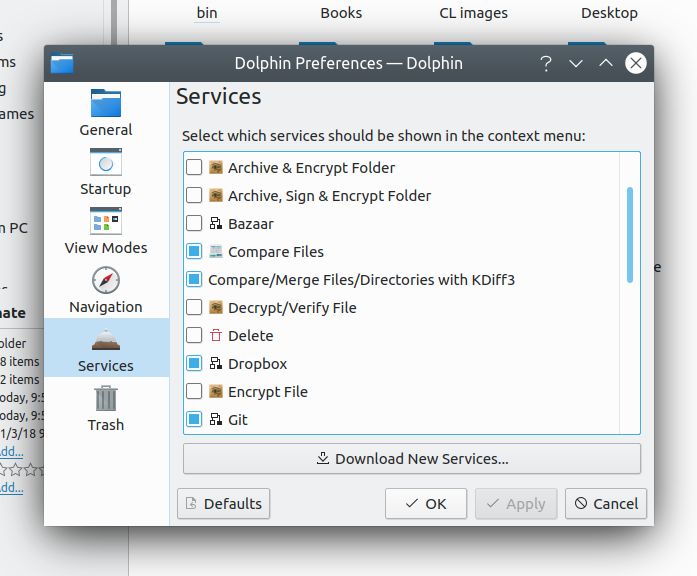Click 'Compare/Merge Files/Directories with KDiff3' text

tap(361, 280)
